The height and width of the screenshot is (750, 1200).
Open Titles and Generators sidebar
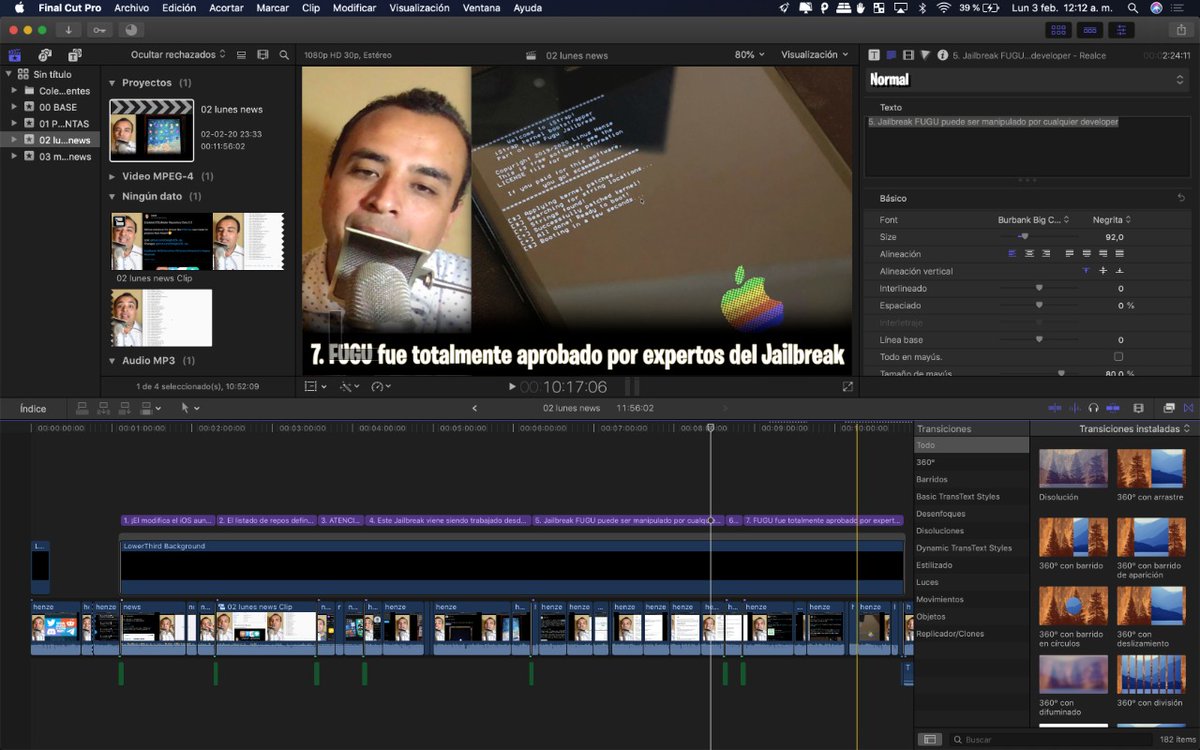click(x=75, y=55)
